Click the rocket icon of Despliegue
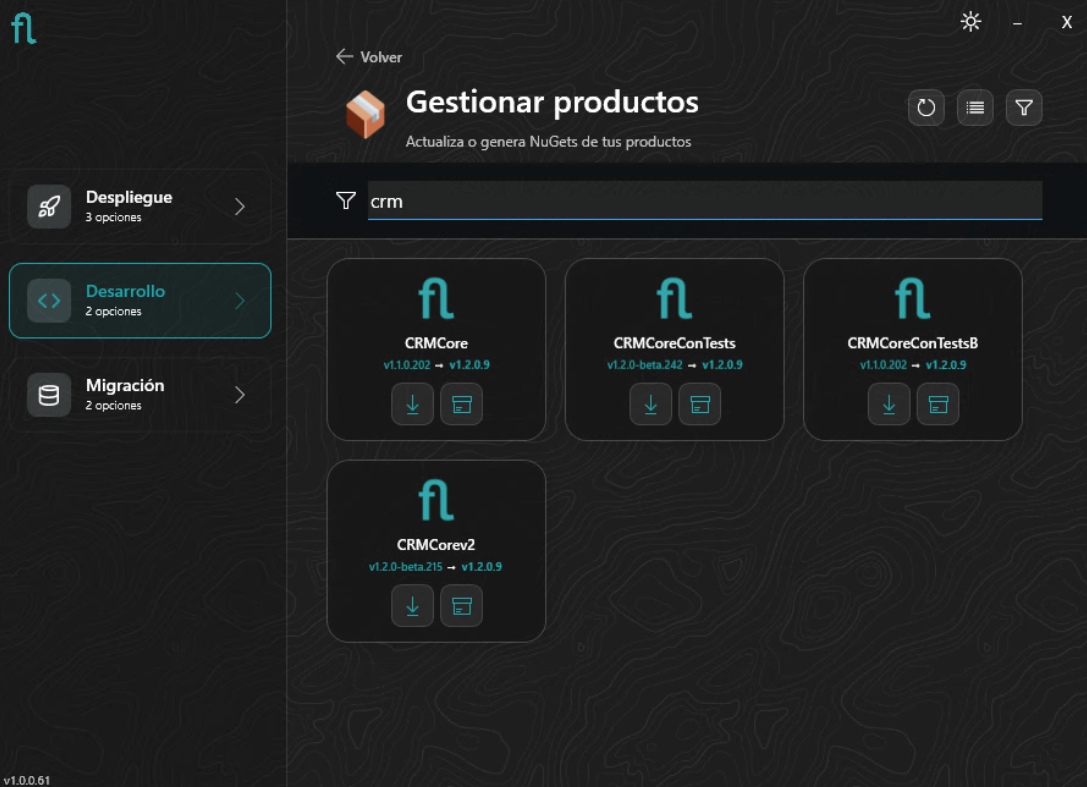 (x=49, y=207)
